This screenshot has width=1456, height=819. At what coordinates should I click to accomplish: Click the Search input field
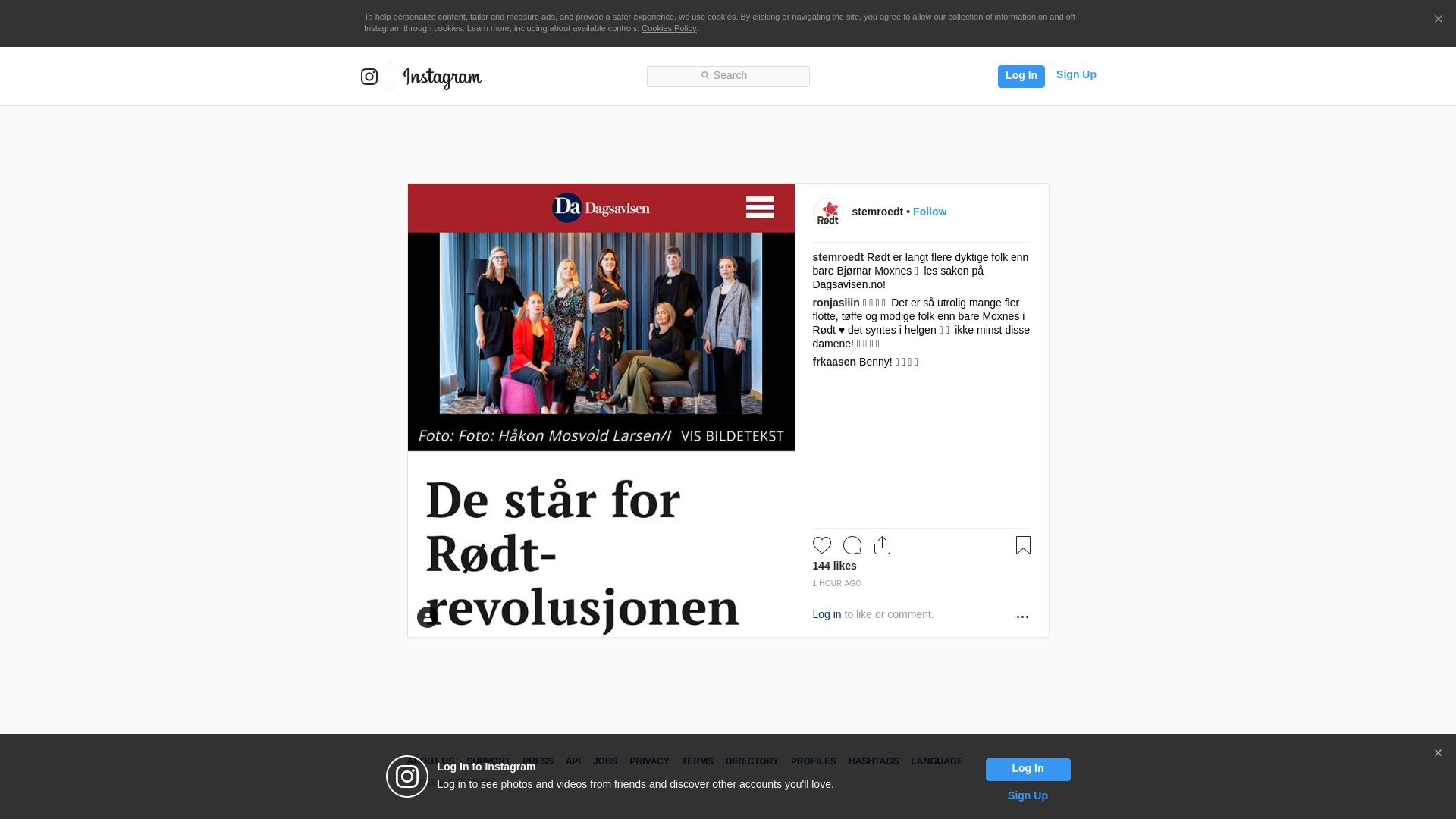click(x=728, y=76)
